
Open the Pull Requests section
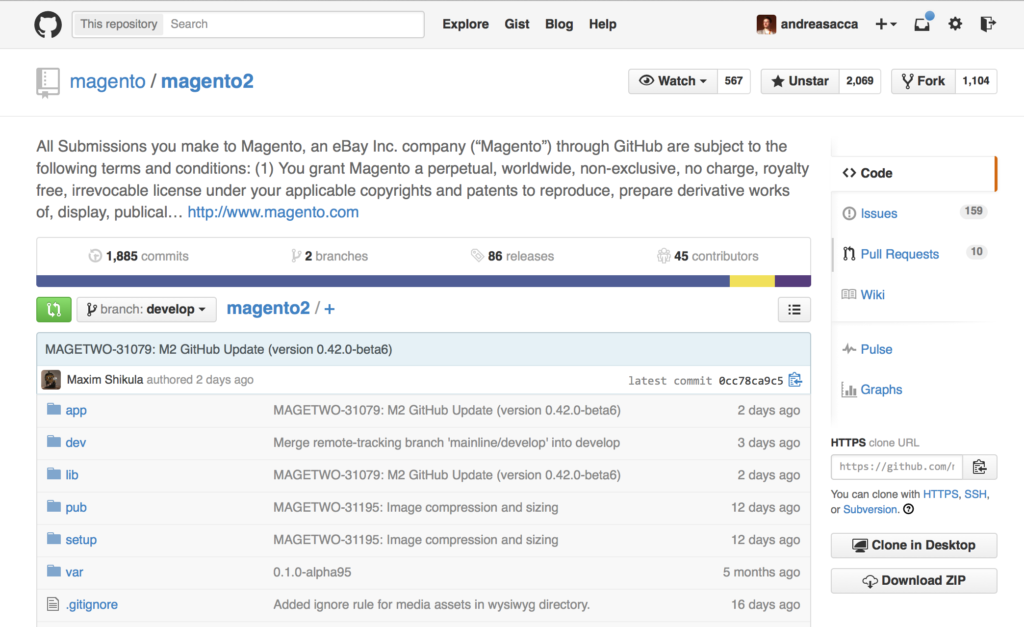[898, 254]
